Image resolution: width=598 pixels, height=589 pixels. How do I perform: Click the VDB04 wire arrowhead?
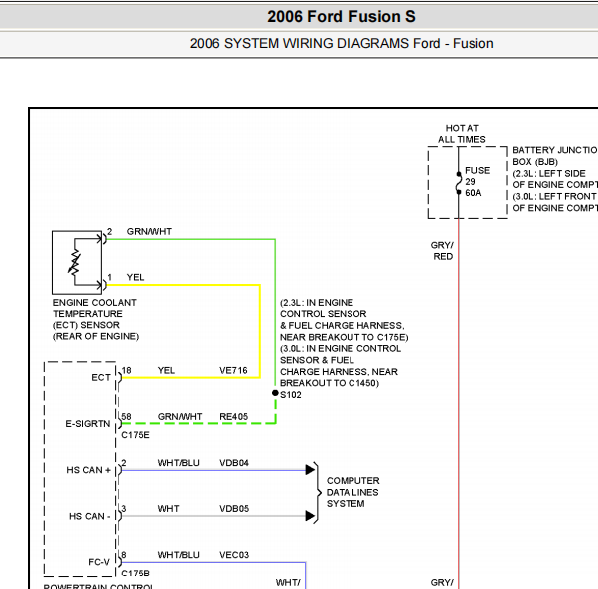click(x=310, y=470)
